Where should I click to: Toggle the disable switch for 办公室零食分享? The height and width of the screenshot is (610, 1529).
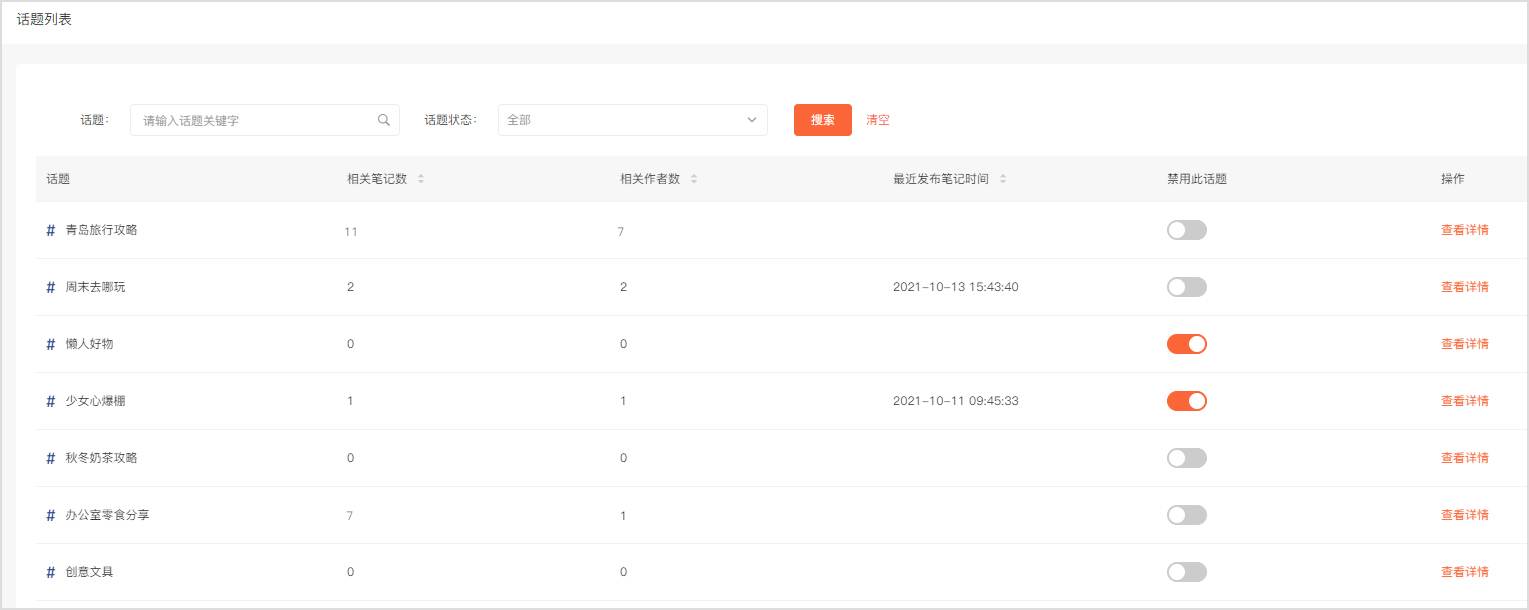(1186, 515)
